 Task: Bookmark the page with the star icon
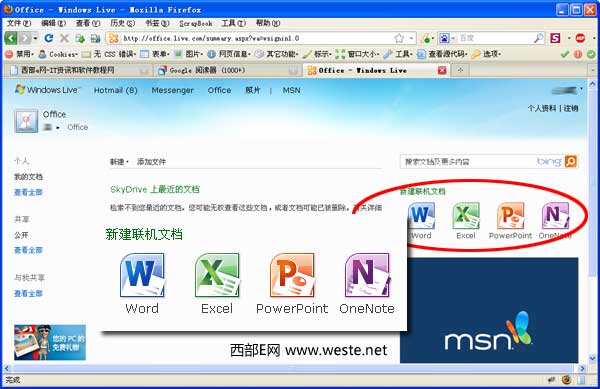[399, 38]
